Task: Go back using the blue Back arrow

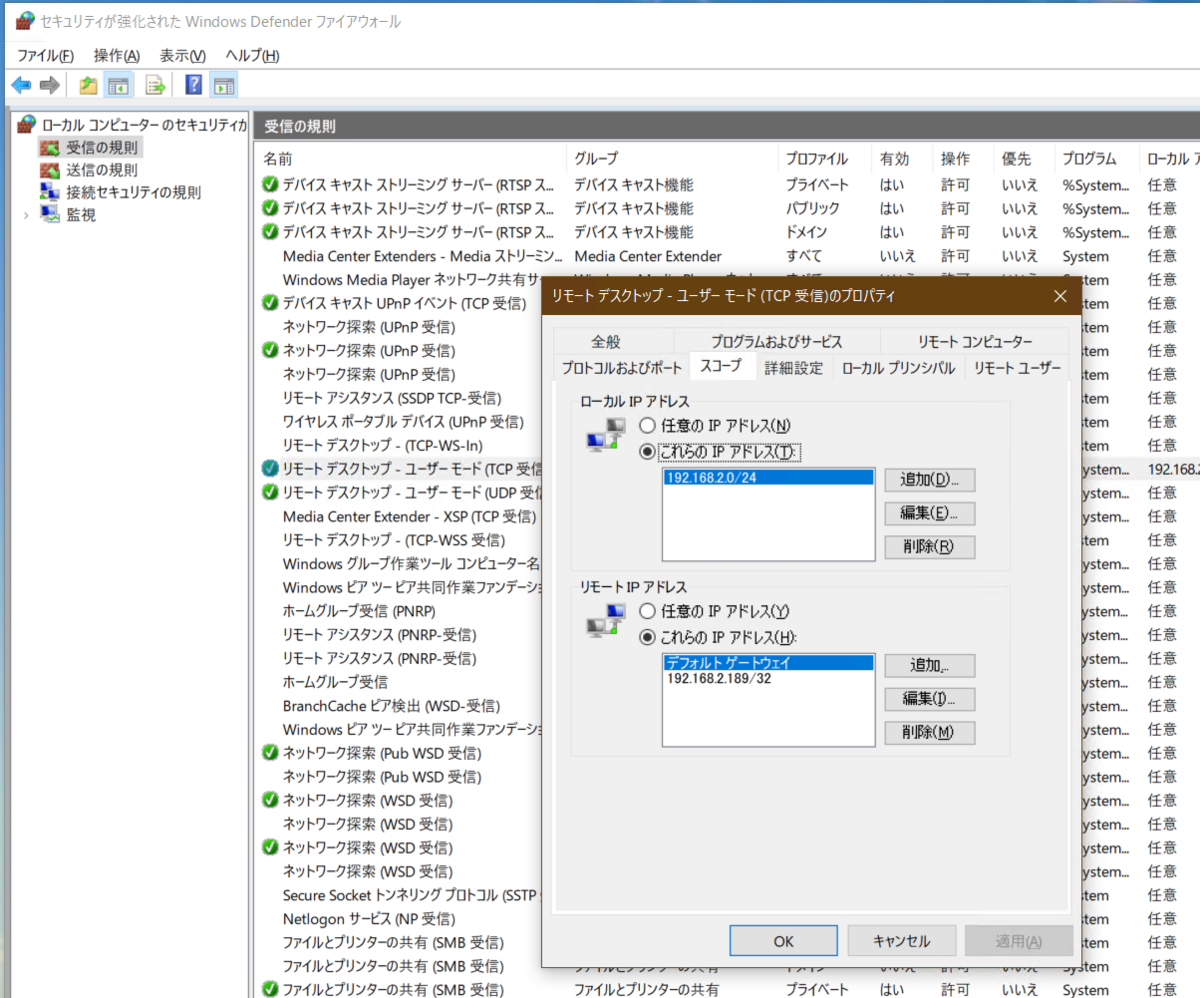Action: [x=21, y=86]
